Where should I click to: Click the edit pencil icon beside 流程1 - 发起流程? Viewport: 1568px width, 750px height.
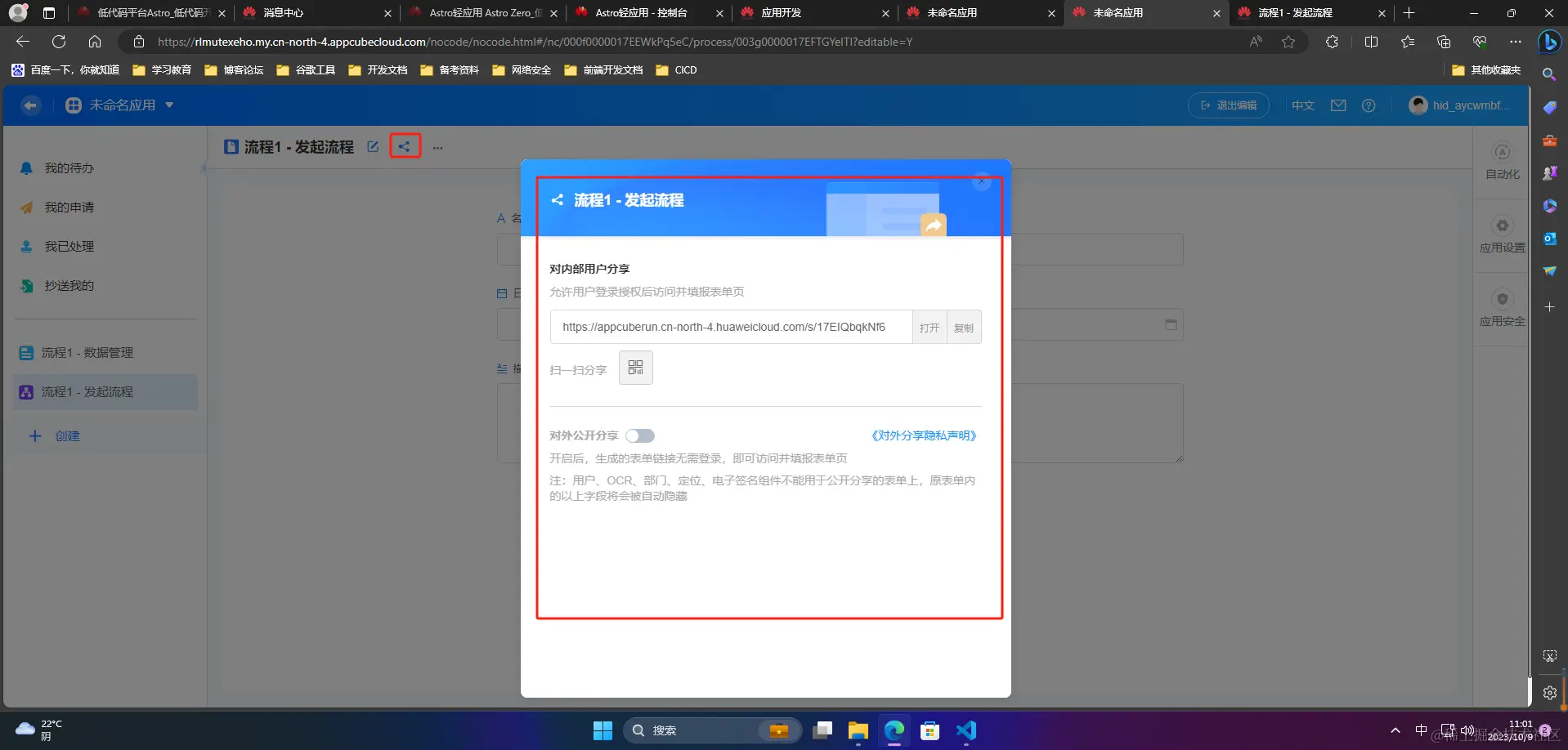pos(373,146)
